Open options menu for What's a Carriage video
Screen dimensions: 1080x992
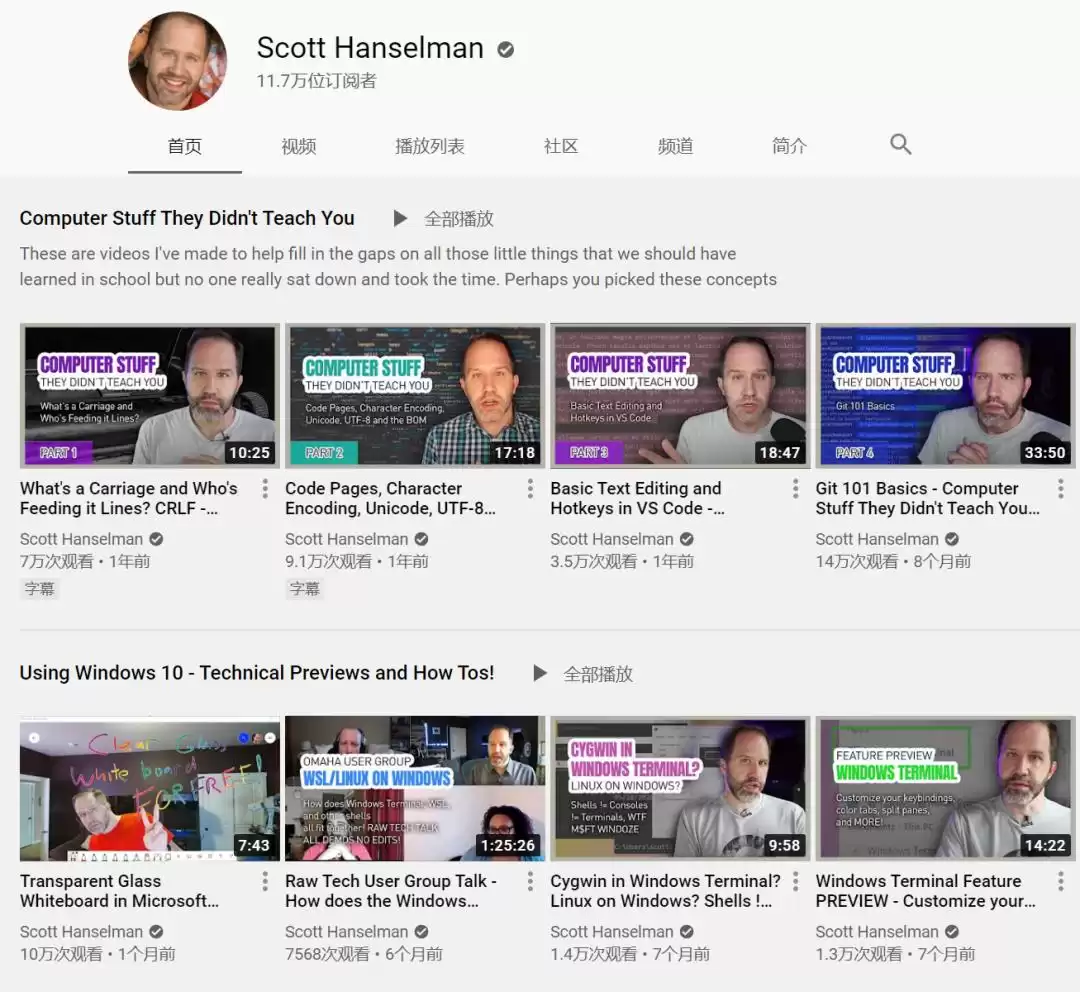click(x=265, y=489)
